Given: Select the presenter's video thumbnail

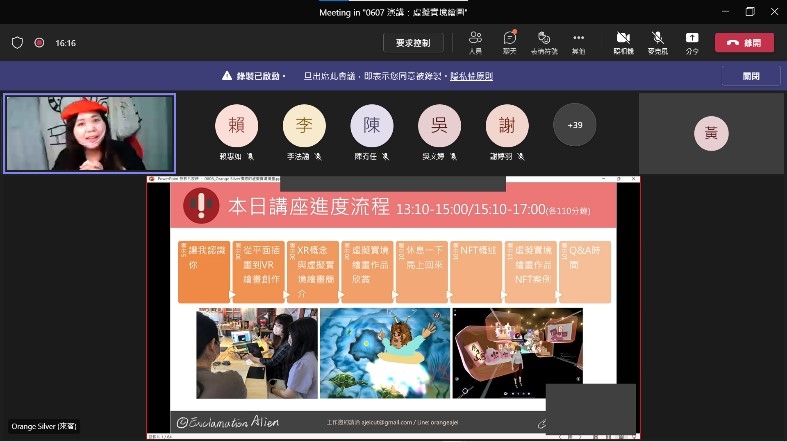Looking at the screenshot, I should [89, 134].
